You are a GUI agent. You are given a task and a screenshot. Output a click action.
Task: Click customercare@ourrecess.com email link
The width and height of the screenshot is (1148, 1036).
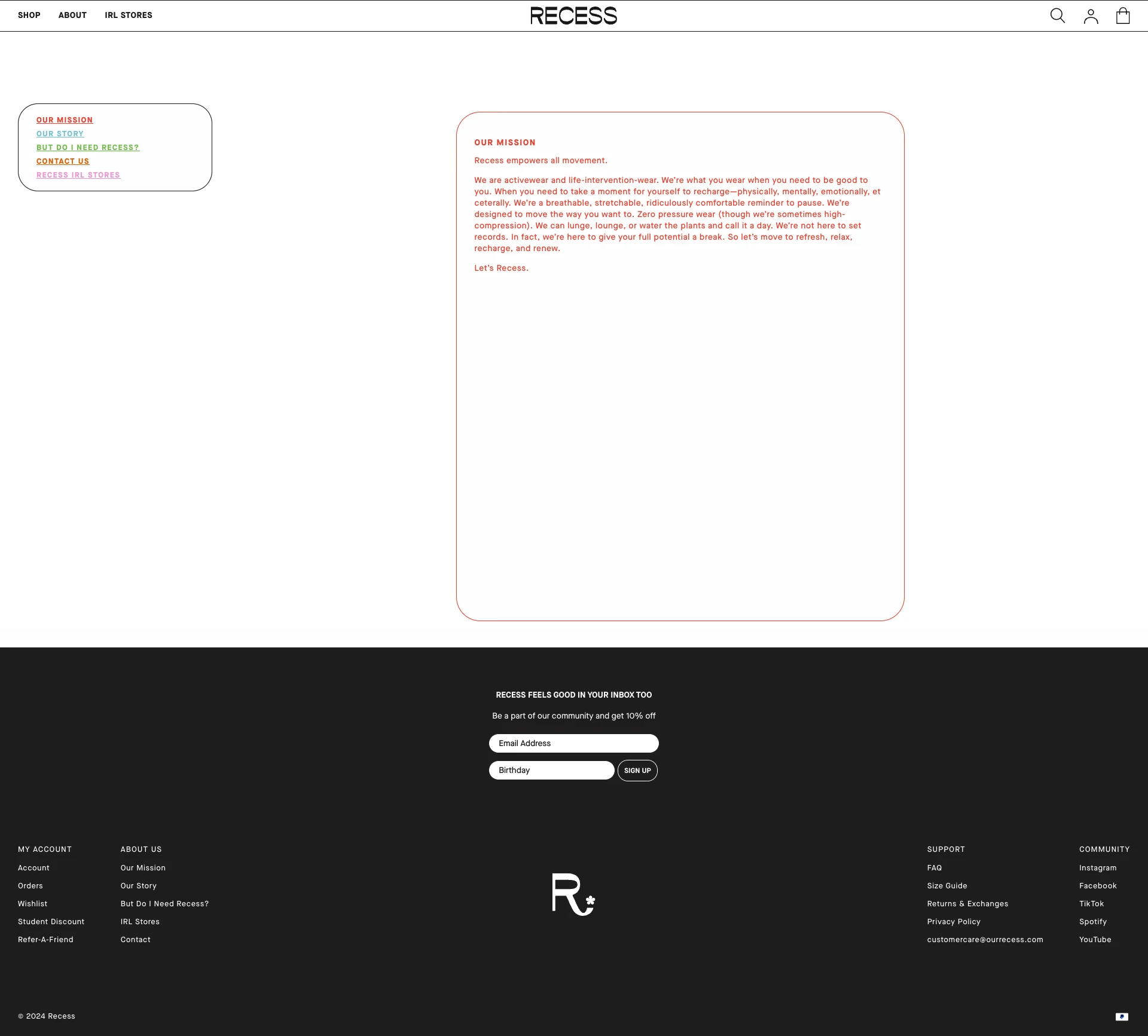[985, 940]
